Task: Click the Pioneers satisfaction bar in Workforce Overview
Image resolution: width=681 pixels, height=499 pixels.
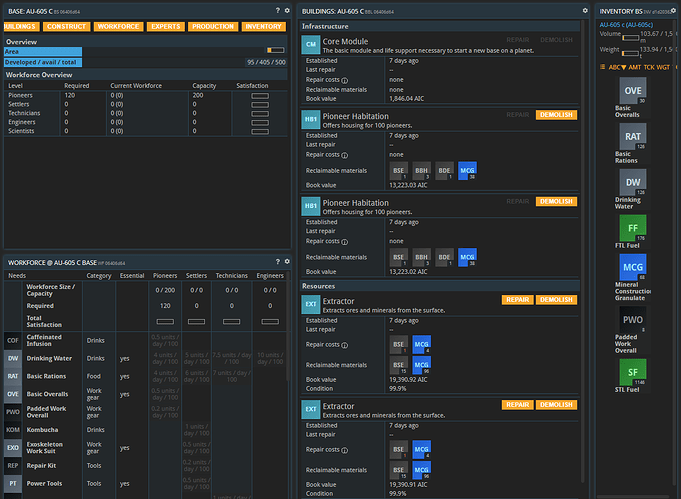Action: click(260, 96)
